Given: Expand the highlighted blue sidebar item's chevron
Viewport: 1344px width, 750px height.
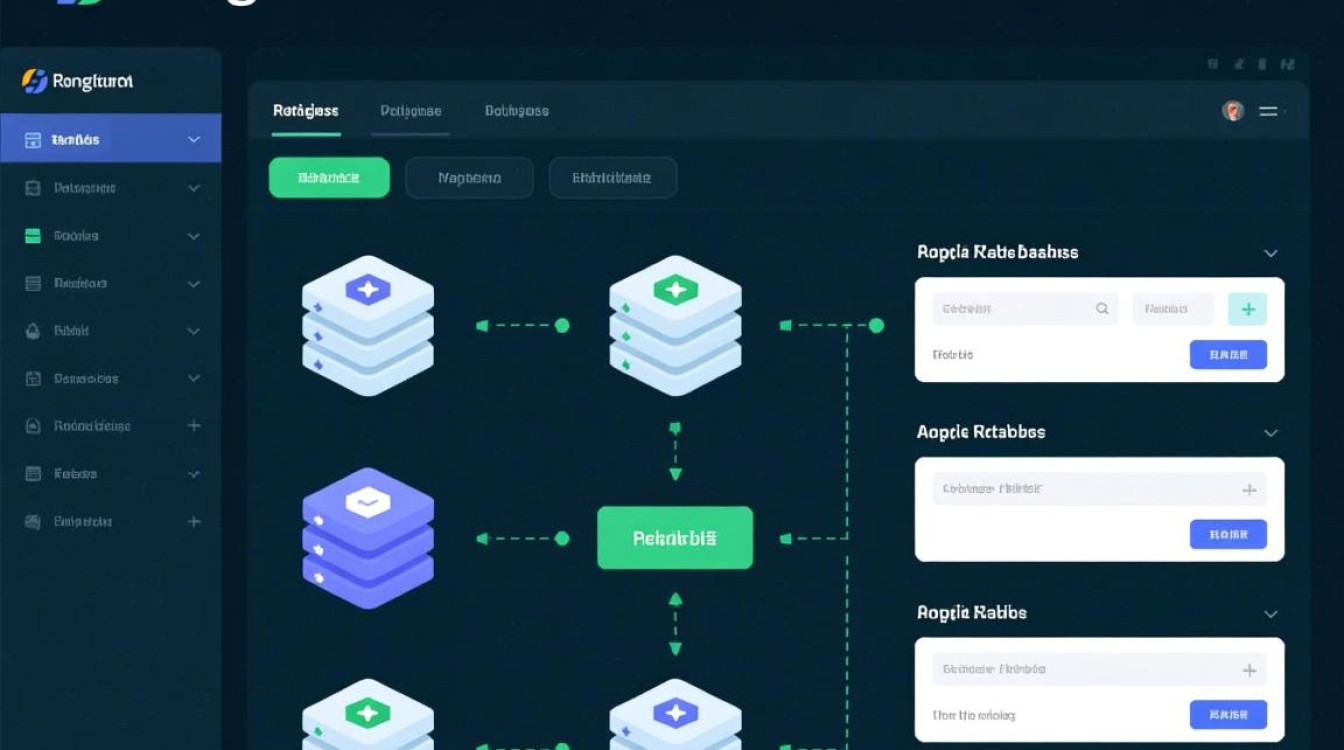Looking at the screenshot, I should [194, 140].
